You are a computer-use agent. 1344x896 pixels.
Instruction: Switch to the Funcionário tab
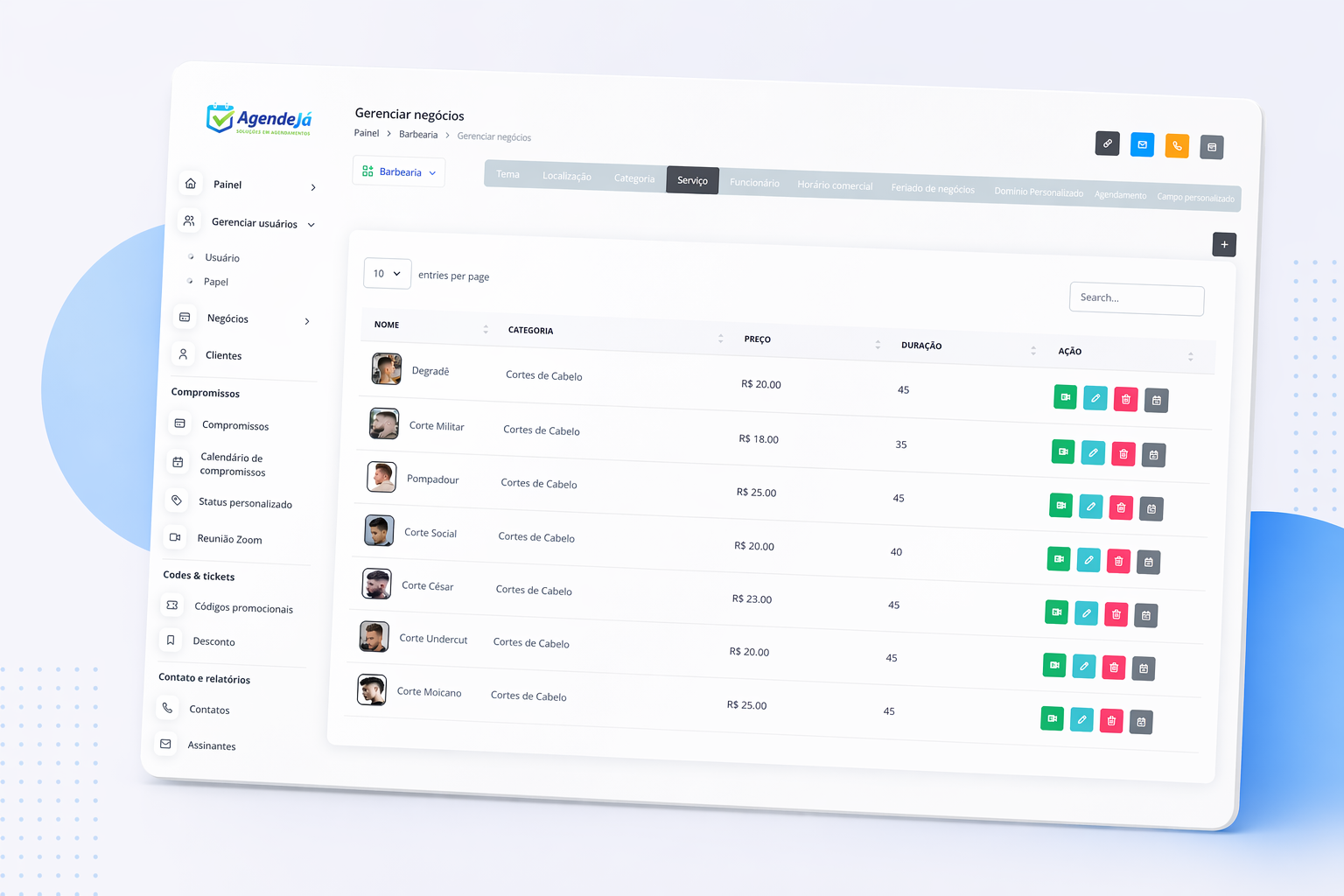[x=754, y=183]
